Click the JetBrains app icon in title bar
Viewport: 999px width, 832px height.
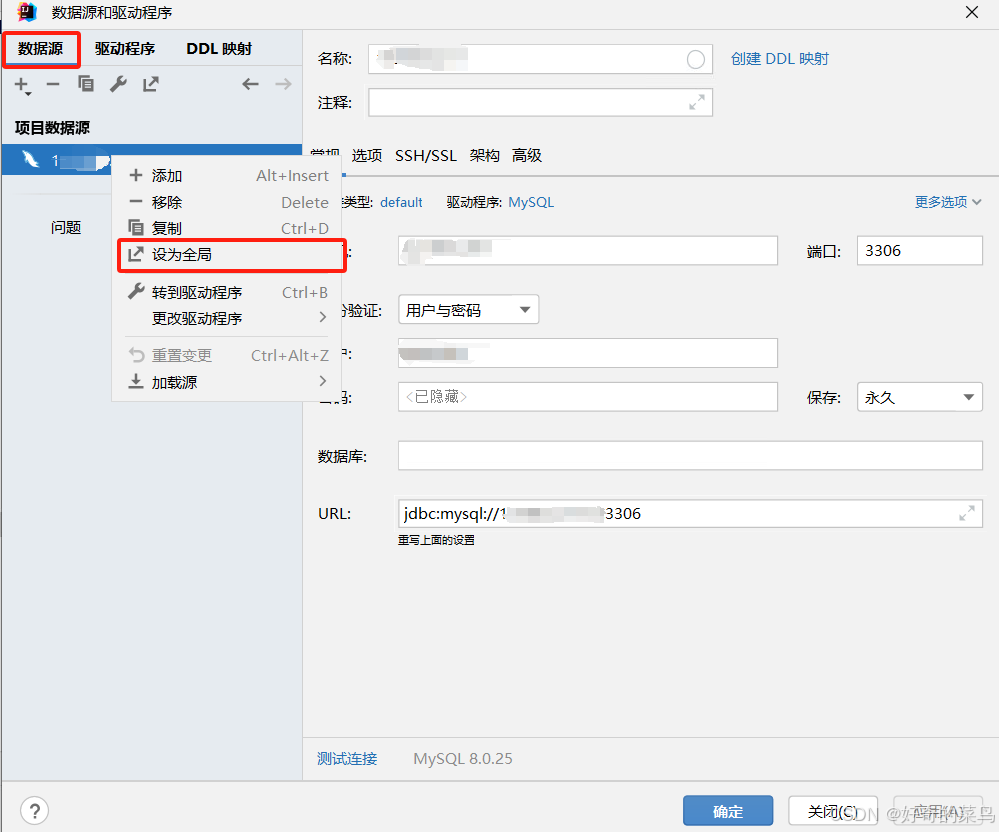click(x=27, y=11)
